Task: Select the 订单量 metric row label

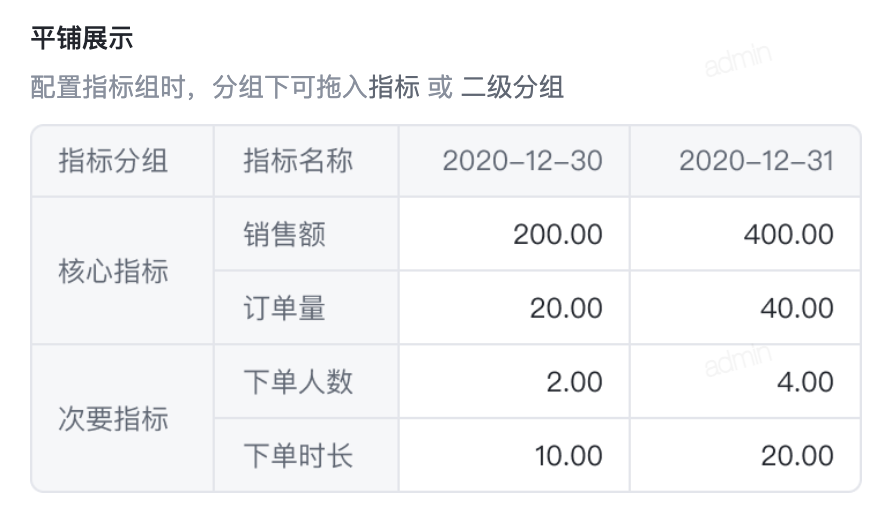Action: [306, 308]
